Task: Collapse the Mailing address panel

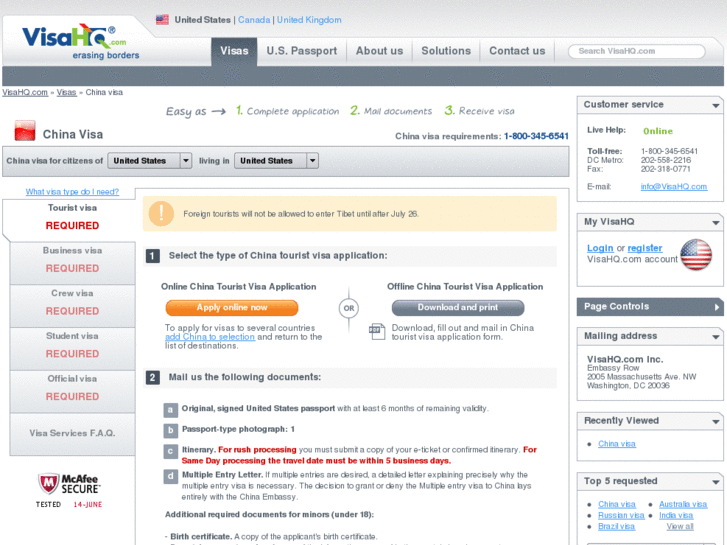Action: [x=716, y=337]
